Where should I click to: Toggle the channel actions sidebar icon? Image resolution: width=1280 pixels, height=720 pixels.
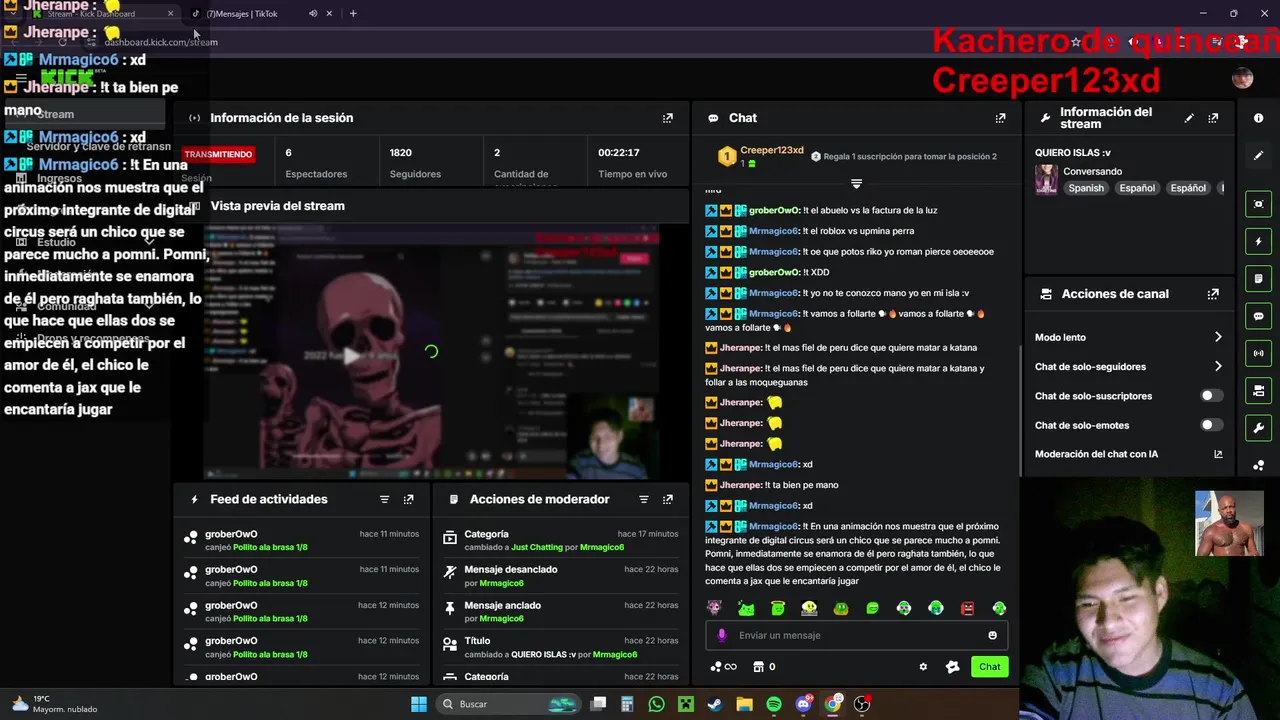click(1258, 391)
